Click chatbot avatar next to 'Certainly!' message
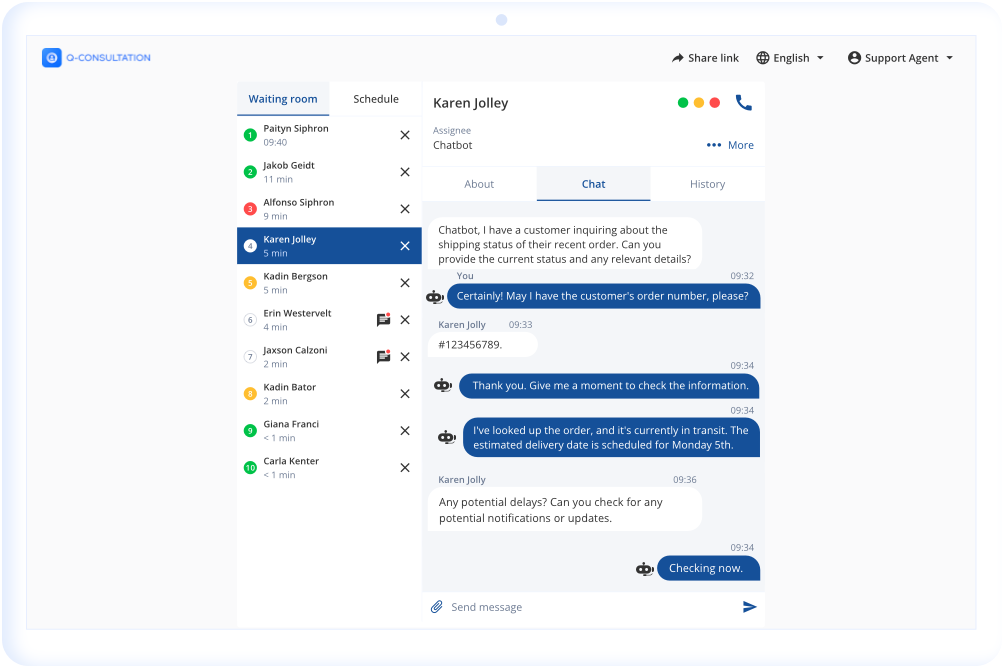The width and height of the screenshot is (1004, 668). click(x=435, y=297)
